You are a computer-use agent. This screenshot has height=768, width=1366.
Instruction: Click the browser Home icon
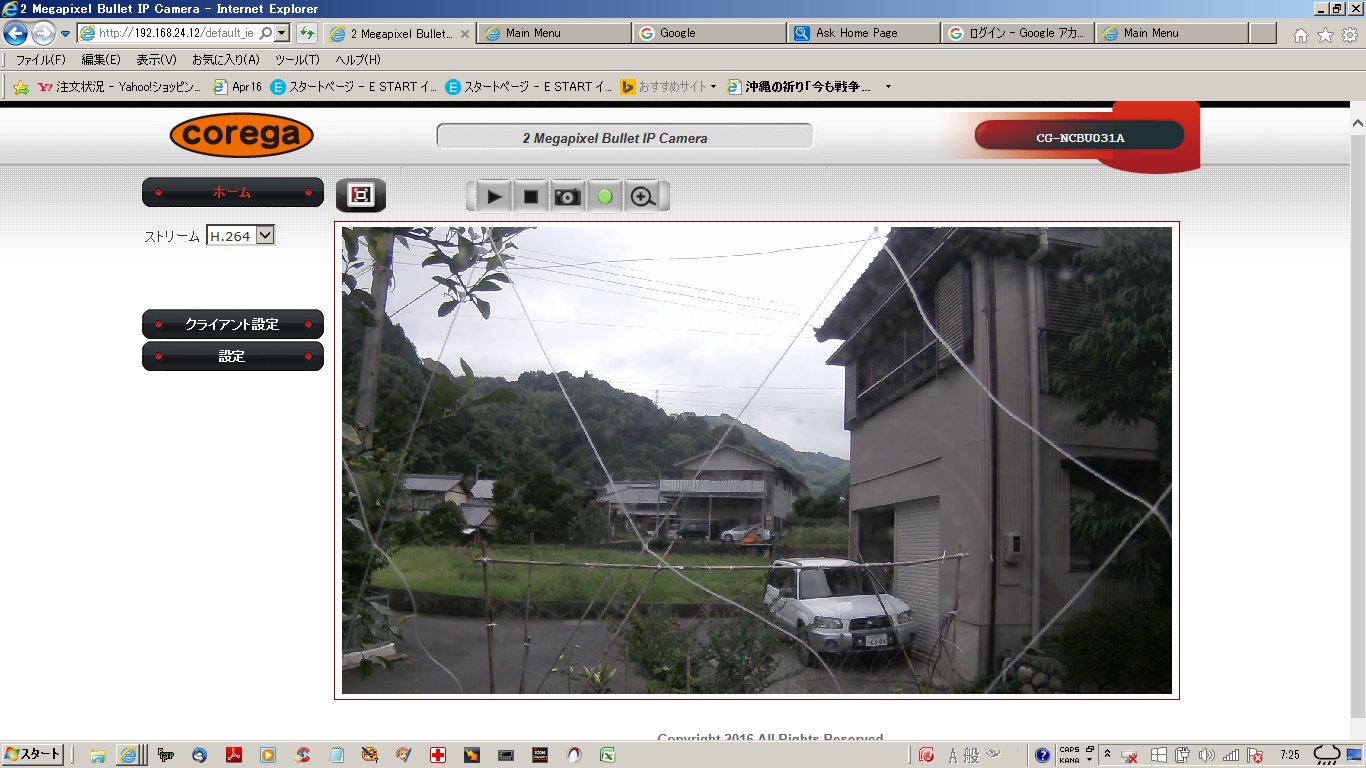click(x=1300, y=35)
